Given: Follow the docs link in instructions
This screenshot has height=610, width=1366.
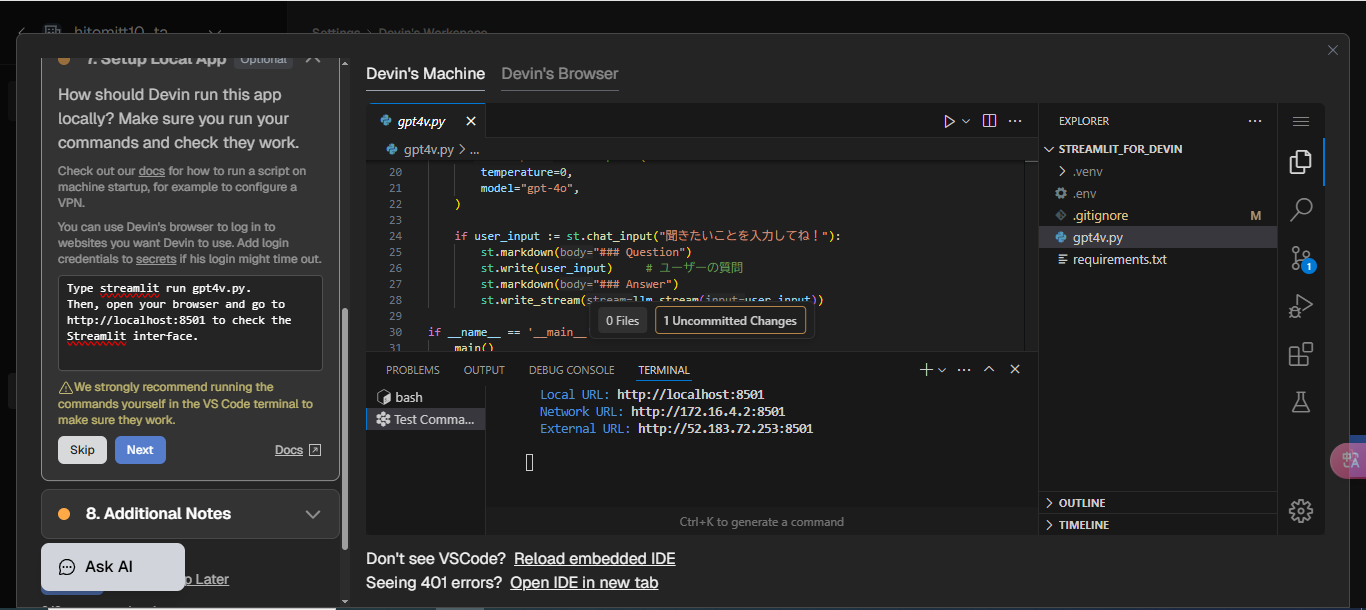Looking at the screenshot, I should [152, 172].
